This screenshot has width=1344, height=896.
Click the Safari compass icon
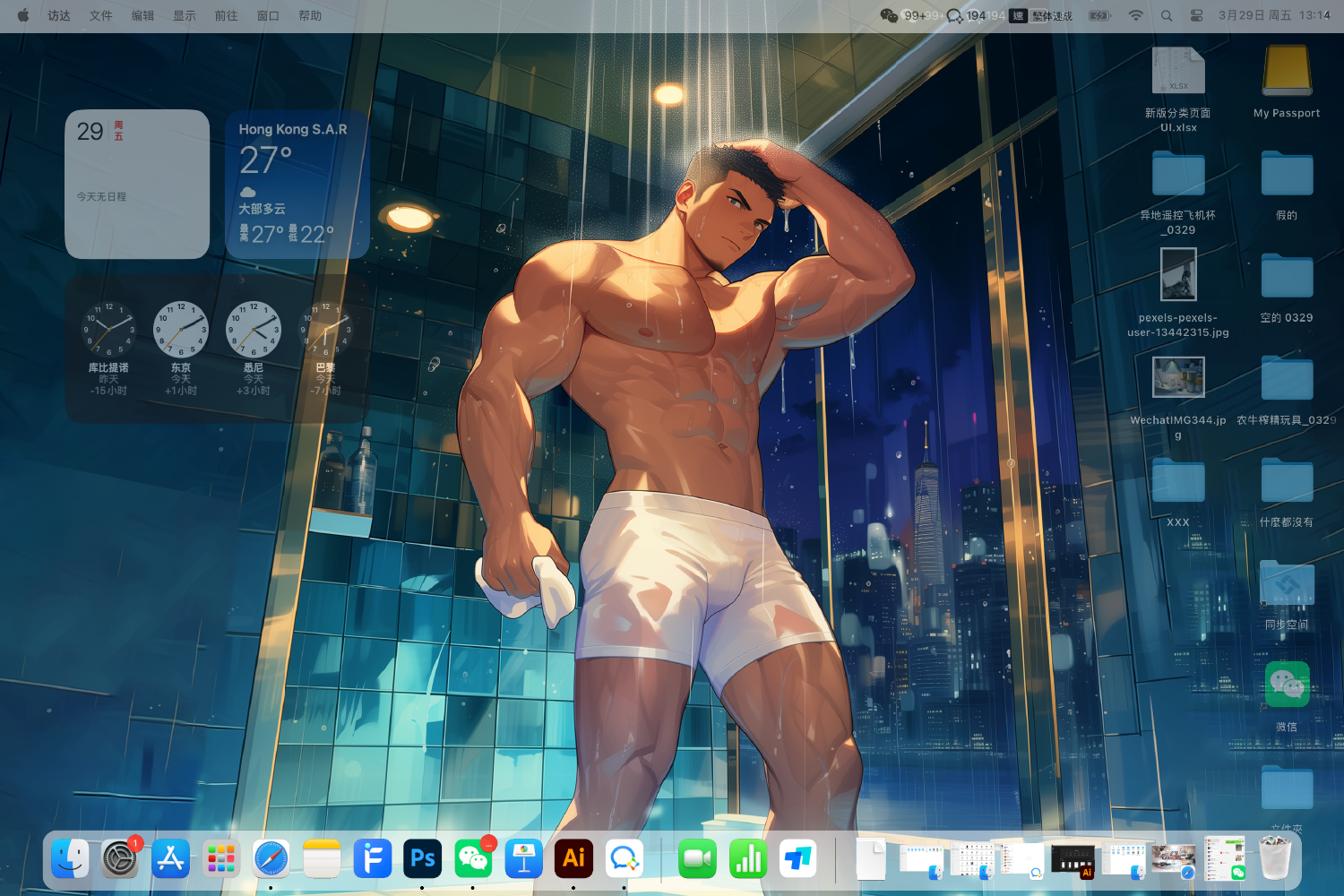(271, 859)
